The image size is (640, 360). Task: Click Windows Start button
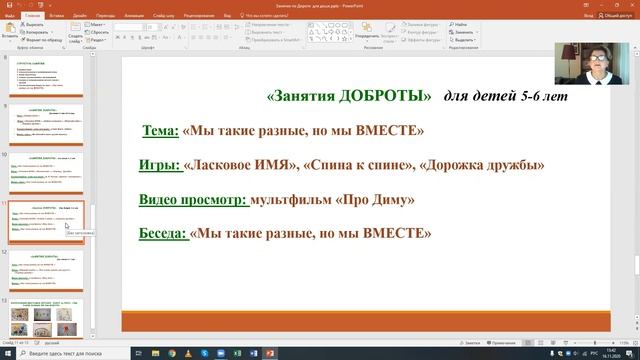click(x=8, y=353)
